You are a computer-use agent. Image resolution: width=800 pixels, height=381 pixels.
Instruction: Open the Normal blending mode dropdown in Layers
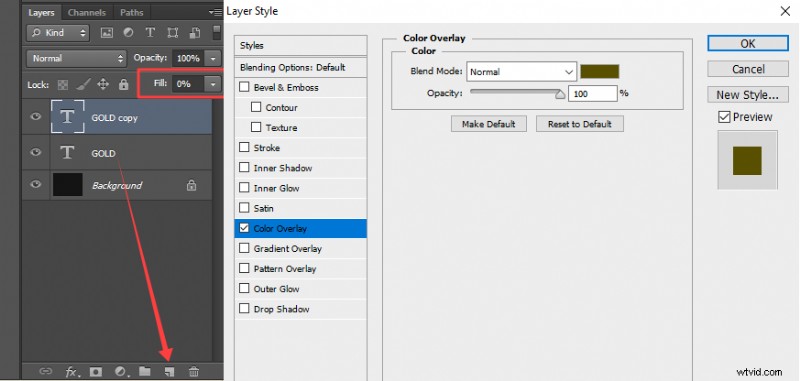pos(76,58)
